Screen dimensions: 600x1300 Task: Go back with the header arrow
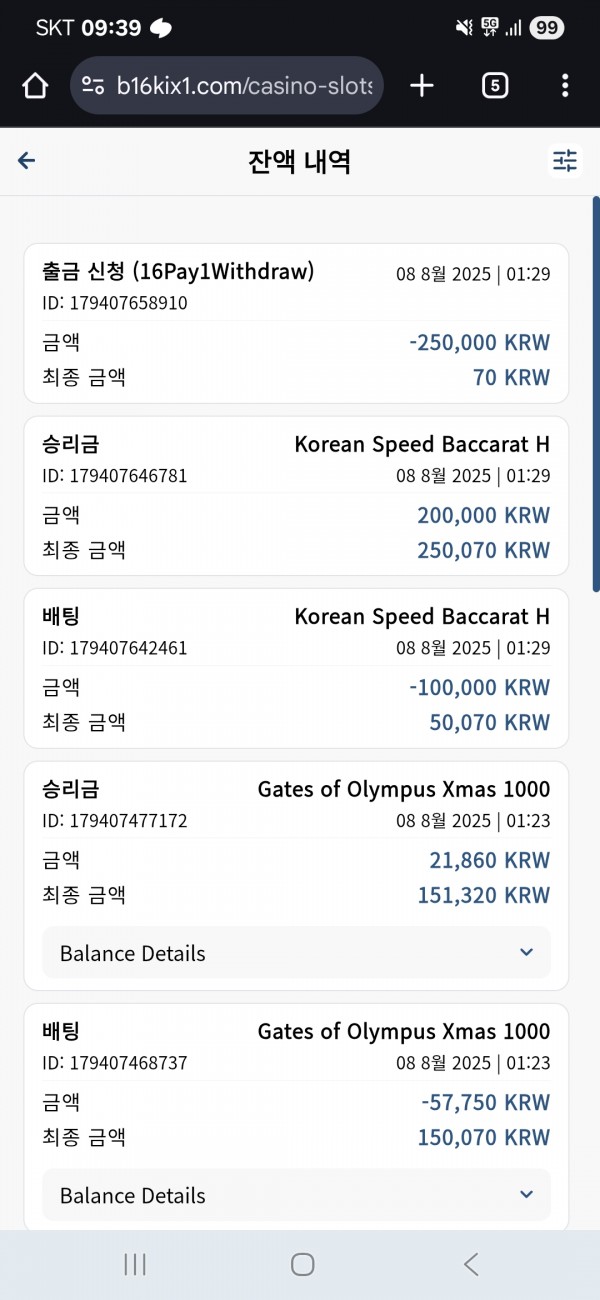pyautogui.click(x=27, y=161)
